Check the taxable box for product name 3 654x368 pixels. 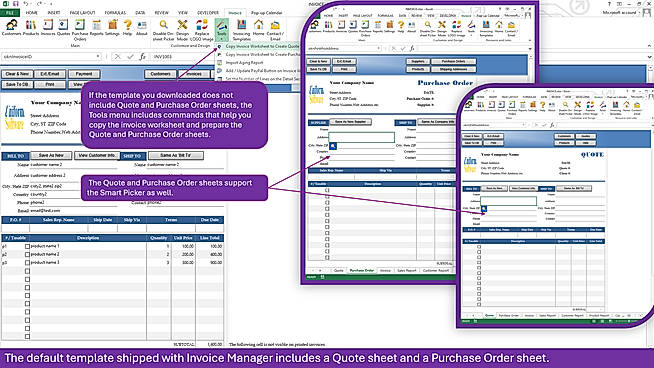(x=28, y=263)
